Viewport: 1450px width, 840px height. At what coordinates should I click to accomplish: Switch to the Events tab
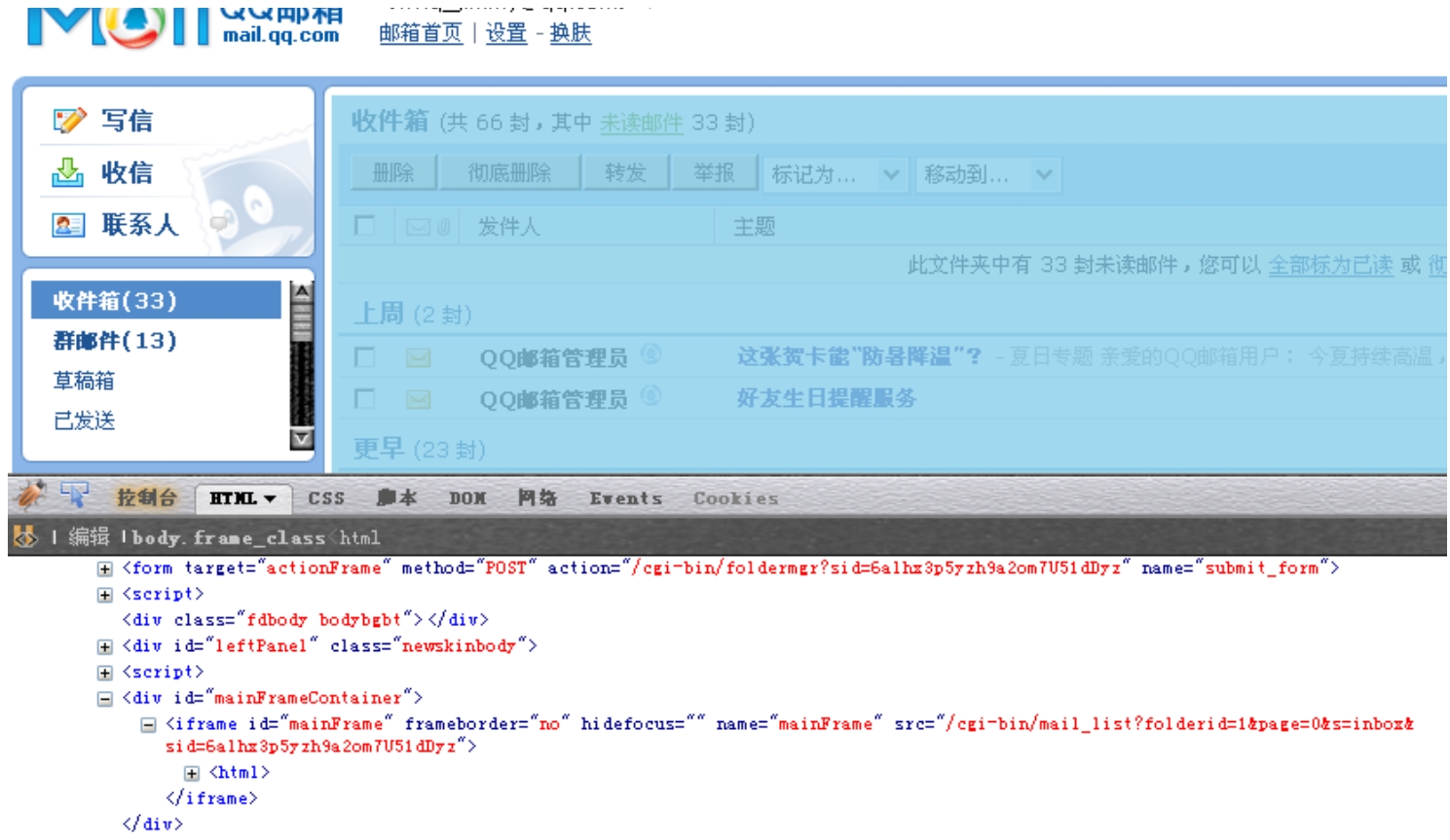[625, 498]
